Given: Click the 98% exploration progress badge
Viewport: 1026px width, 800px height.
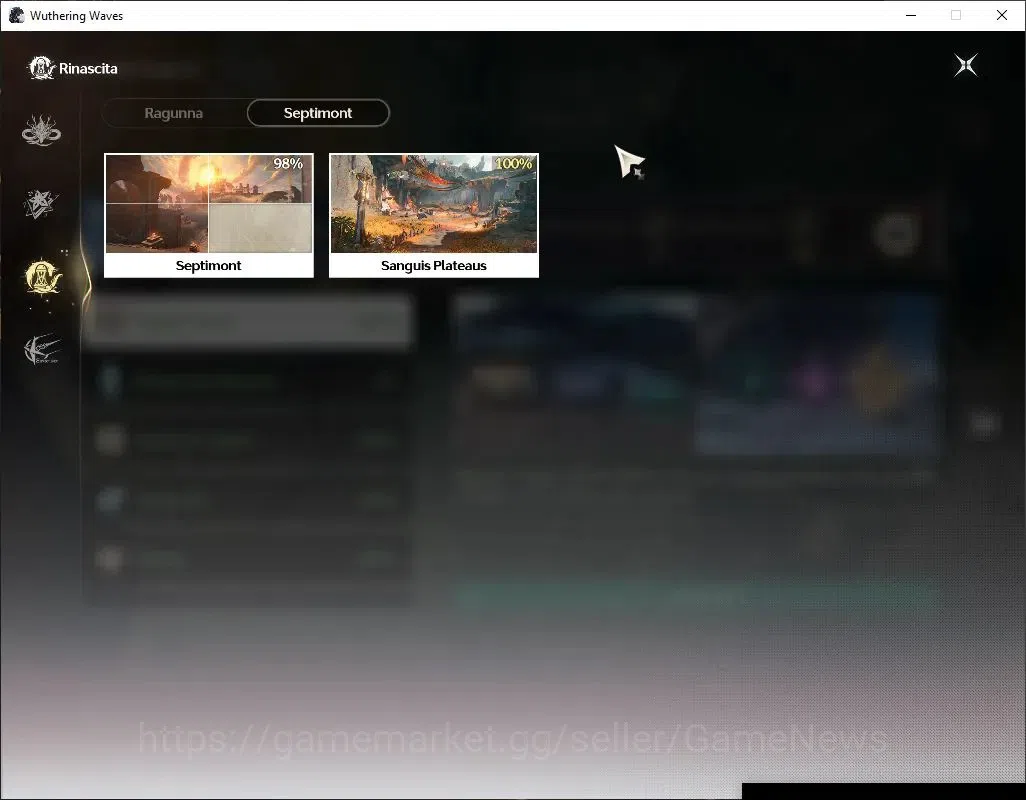Looking at the screenshot, I should tap(288, 164).
